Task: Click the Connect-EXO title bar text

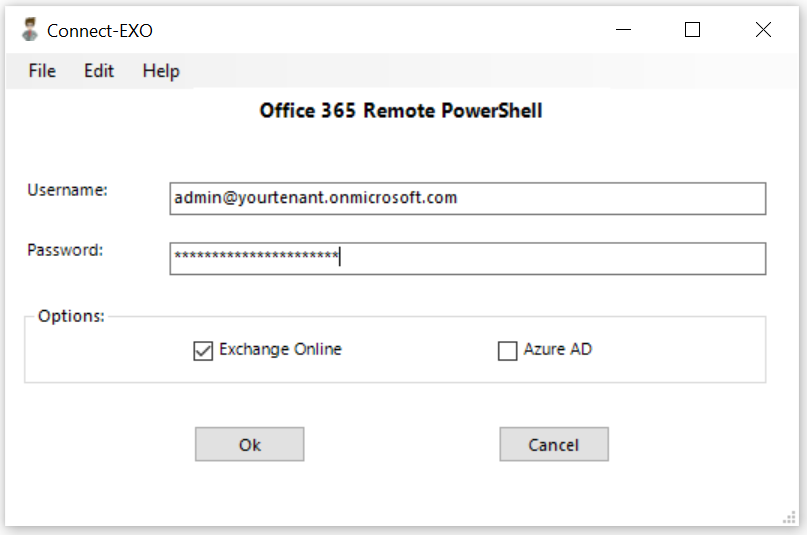Action: point(100,31)
